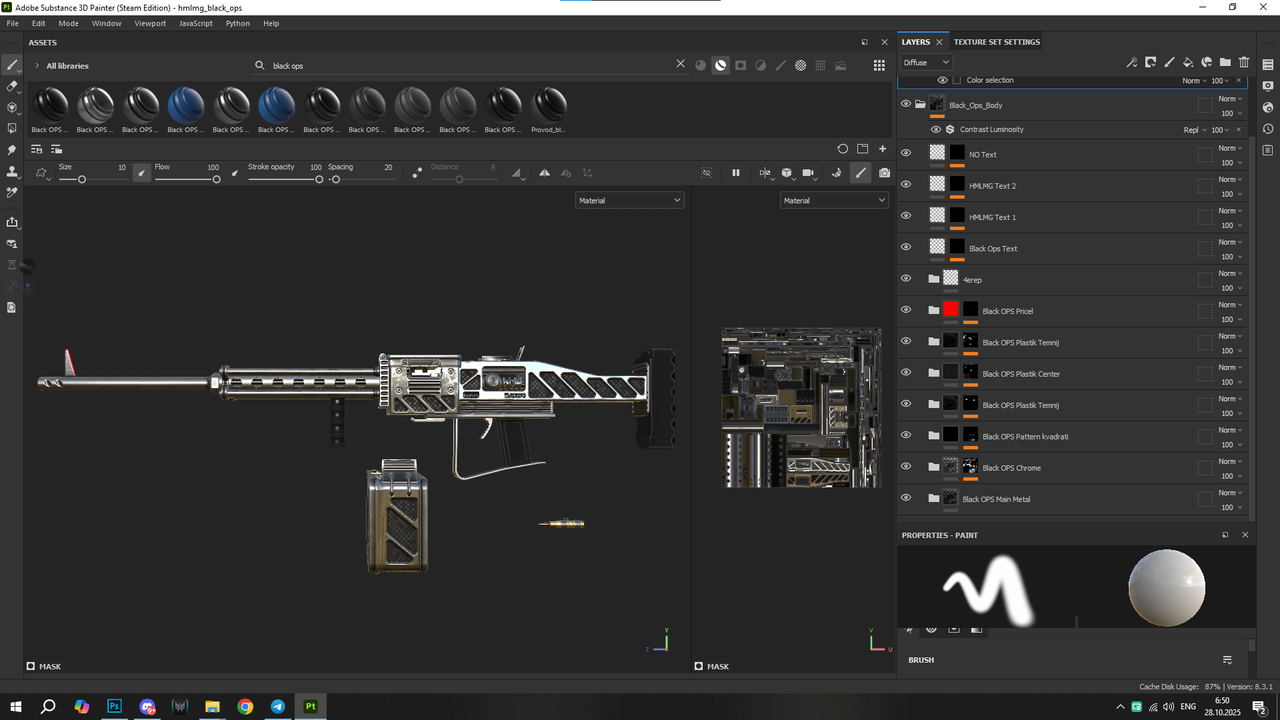Remove the Contrast Luminosity filter

tap(1239, 129)
